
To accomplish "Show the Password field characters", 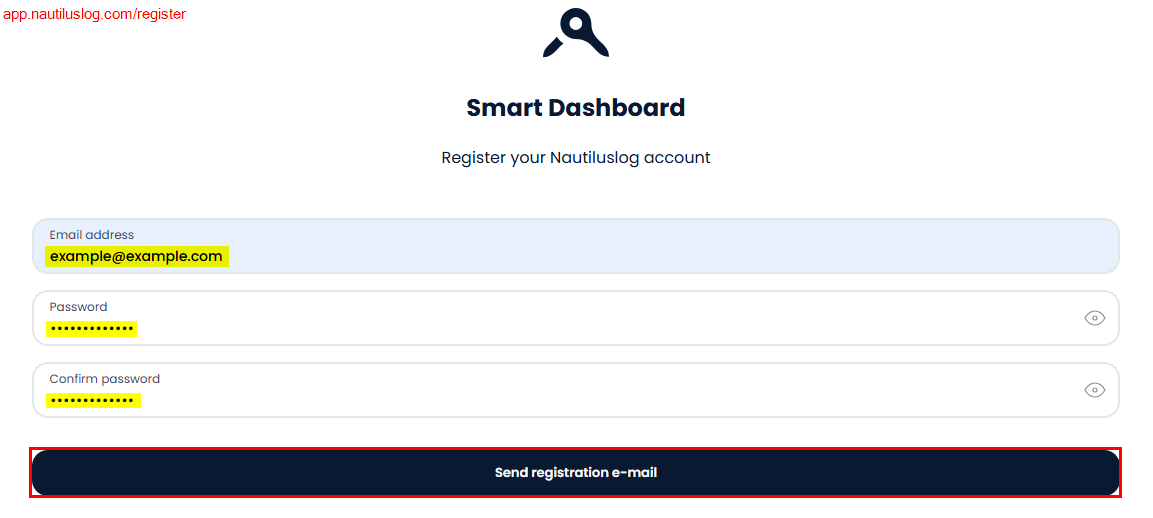I will coord(1095,318).
